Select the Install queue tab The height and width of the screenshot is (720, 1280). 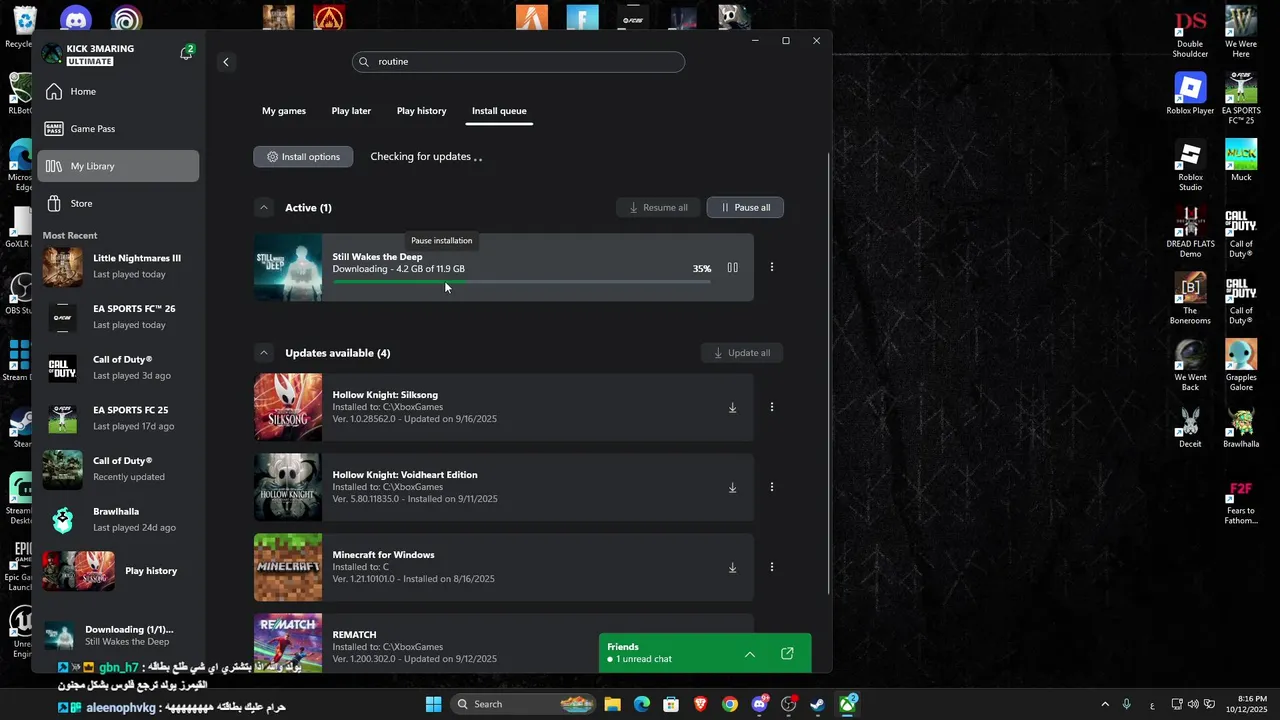click(x=499, y=111)
